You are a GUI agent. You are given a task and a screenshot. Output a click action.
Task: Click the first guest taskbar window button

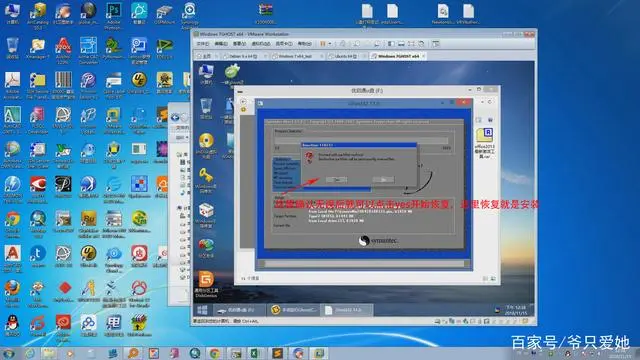tap(240, 310)
